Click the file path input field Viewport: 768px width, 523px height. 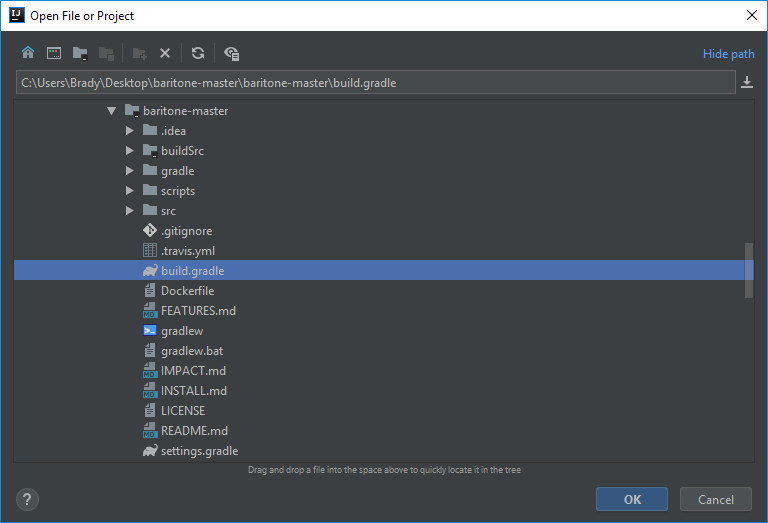pos(376,82)
